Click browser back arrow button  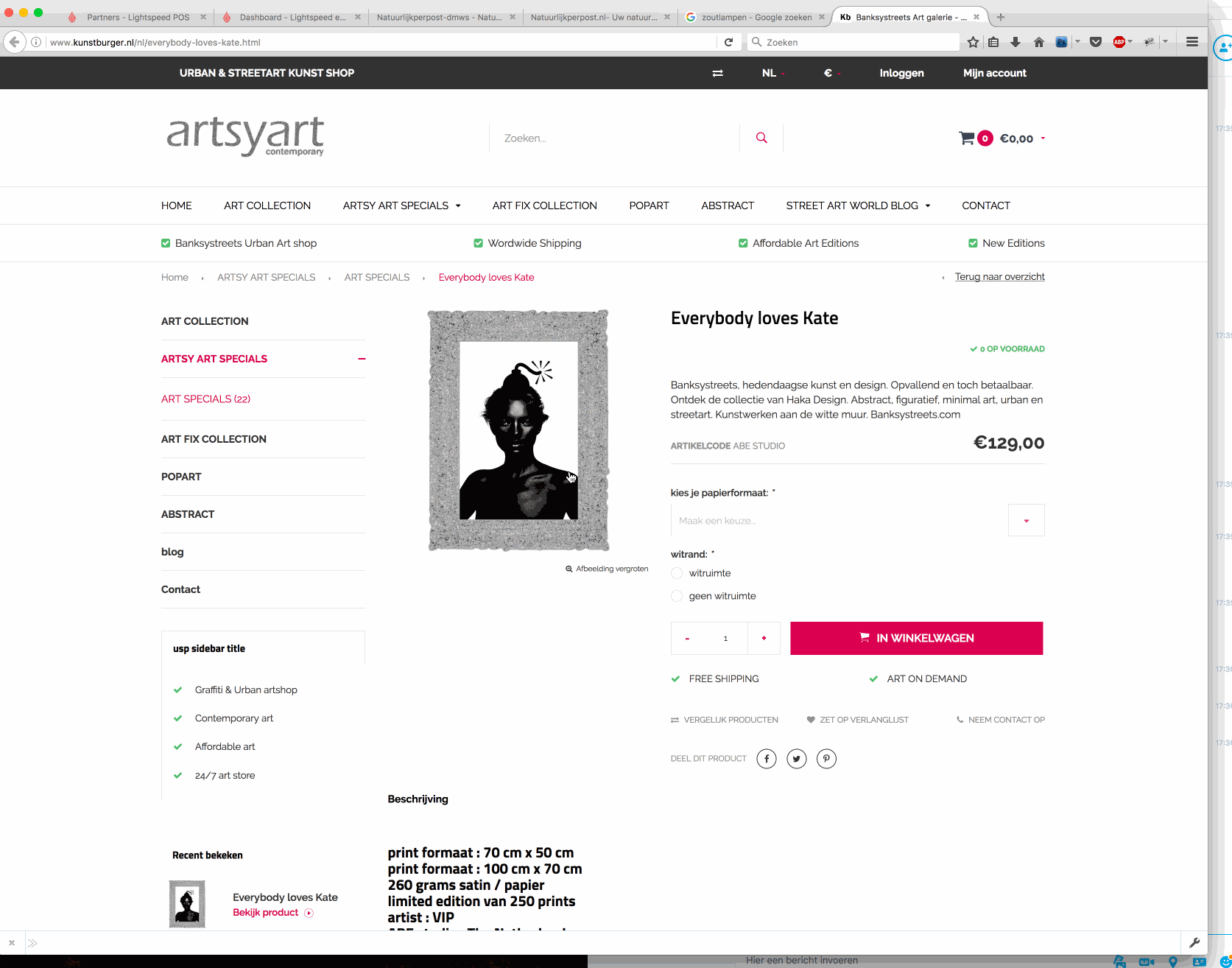click(14, 42)
